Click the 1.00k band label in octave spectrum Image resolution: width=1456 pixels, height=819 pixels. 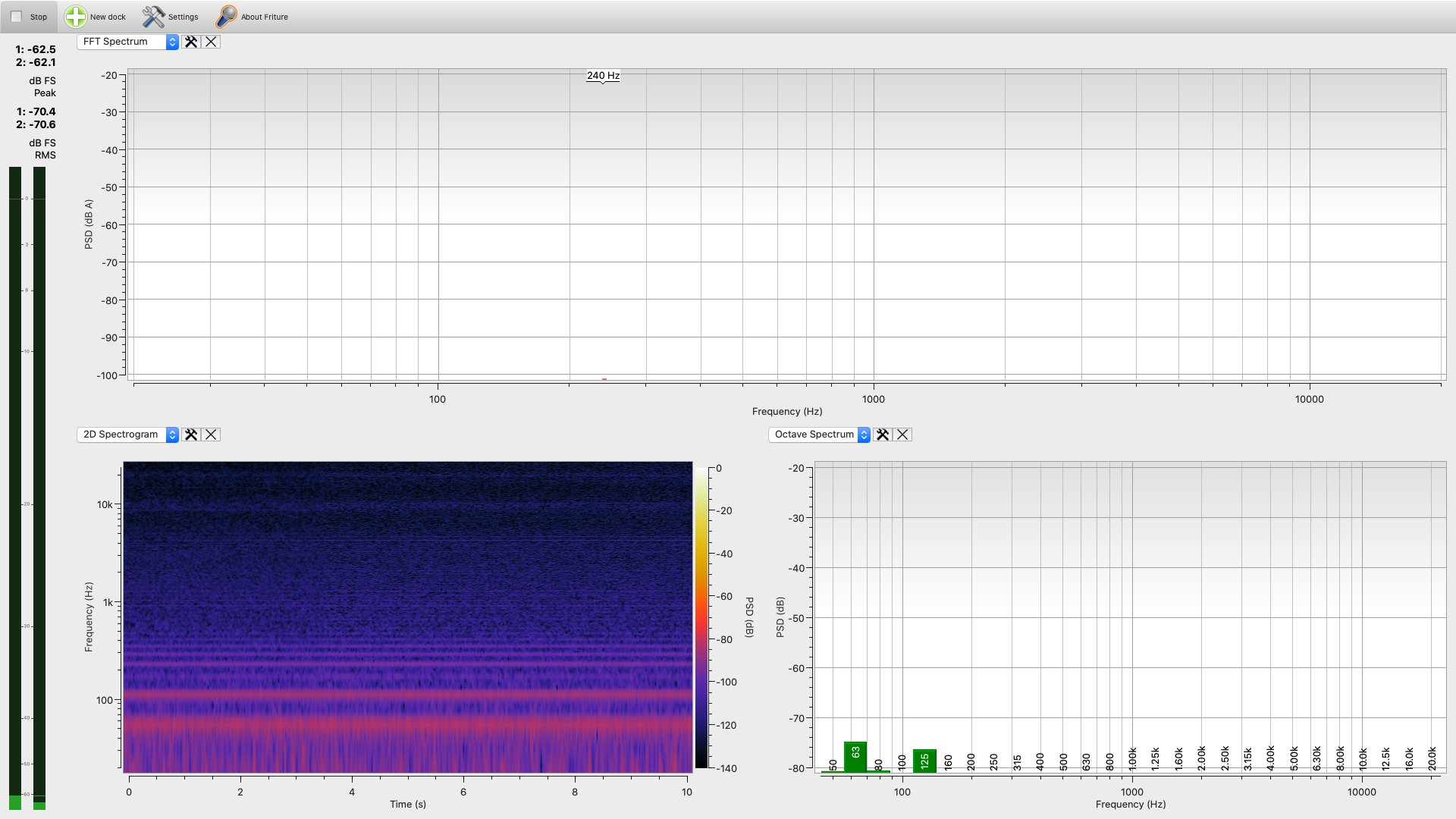1132,758
